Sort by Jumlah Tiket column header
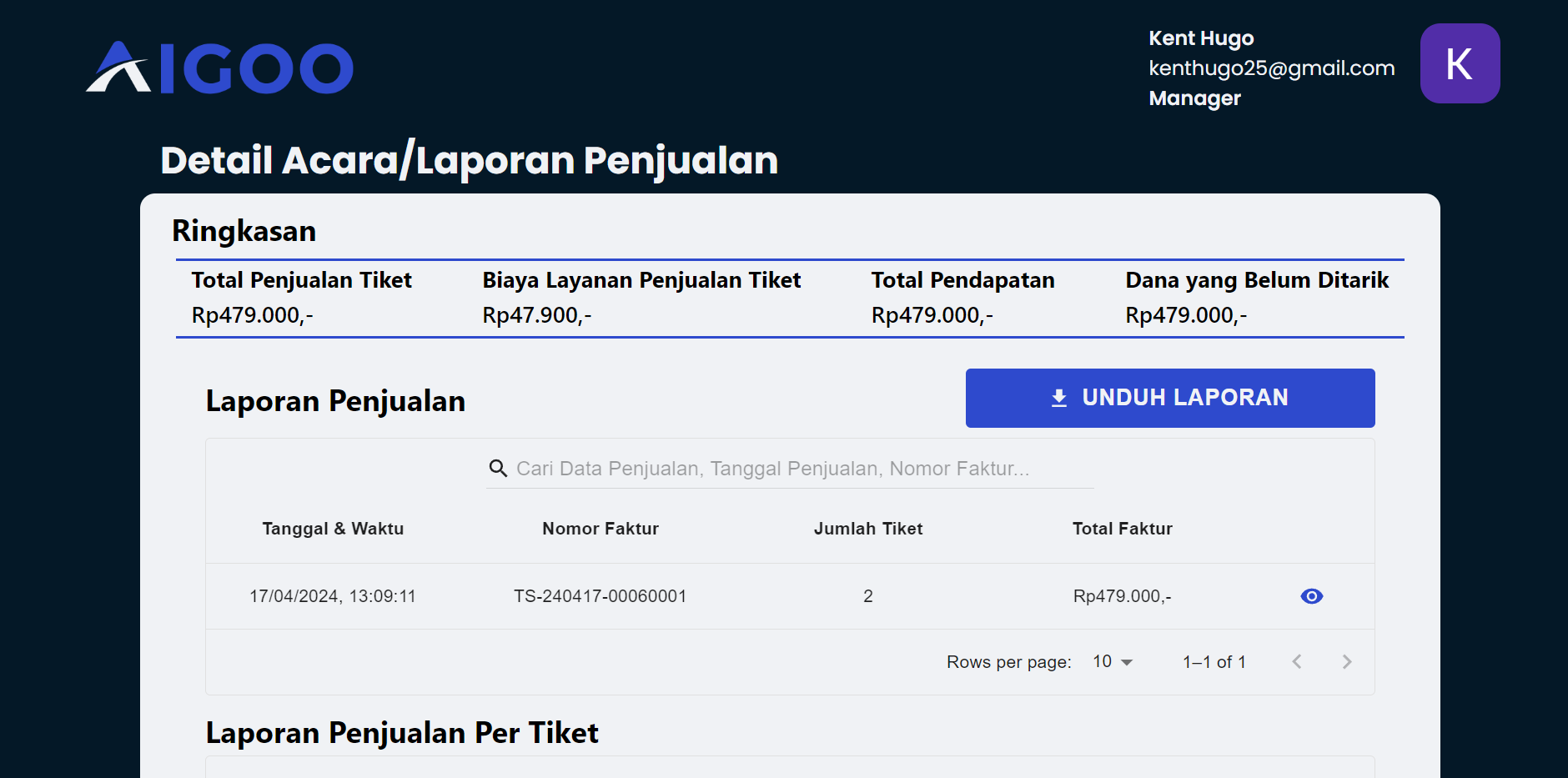1568x778 pixels. (868, 529)
